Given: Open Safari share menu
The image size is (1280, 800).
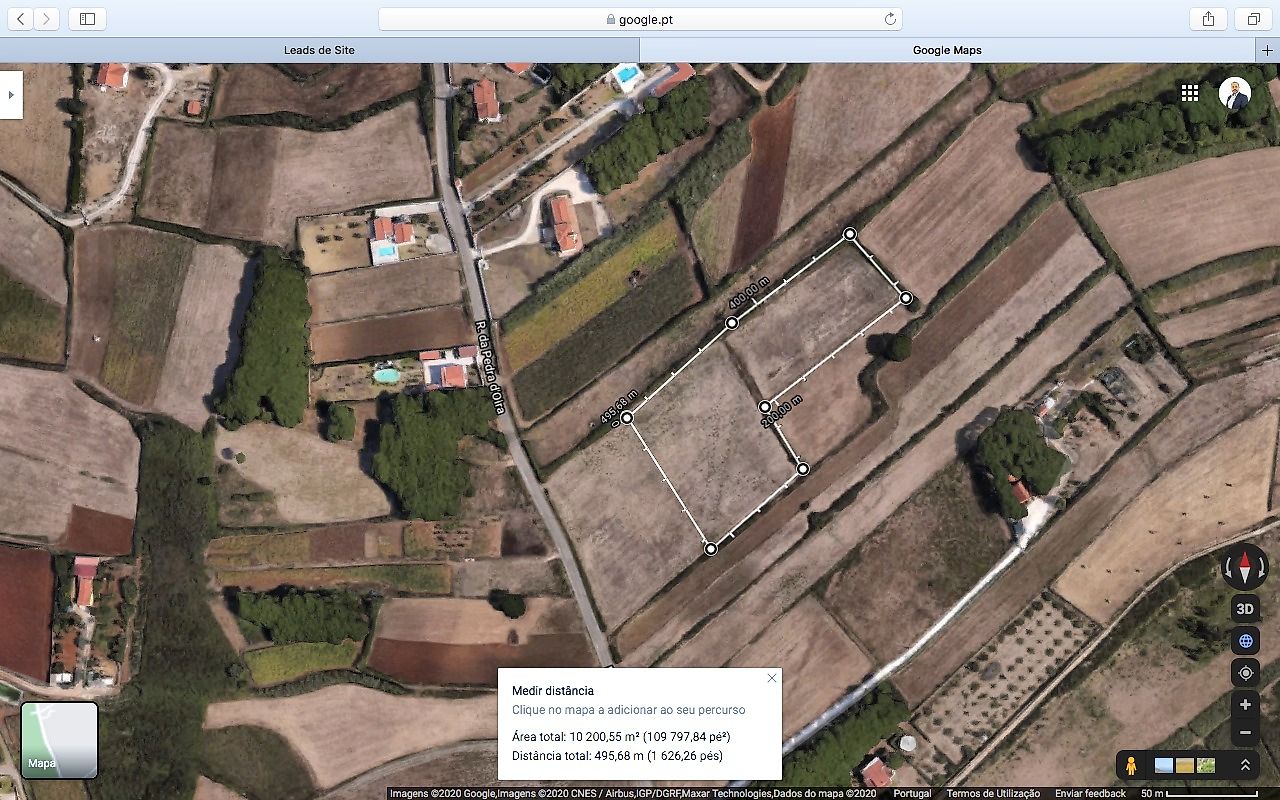Looking at the screenshot, I should click(1208, 19).
